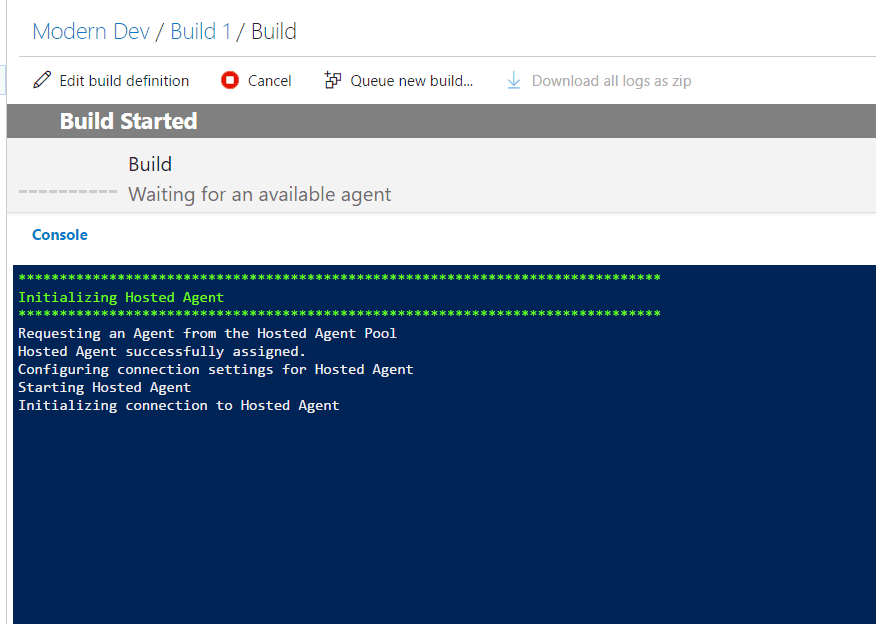Go to Modern Dev breadcrumb
This screenshot has width=876, height=624.
pos(91,31)
